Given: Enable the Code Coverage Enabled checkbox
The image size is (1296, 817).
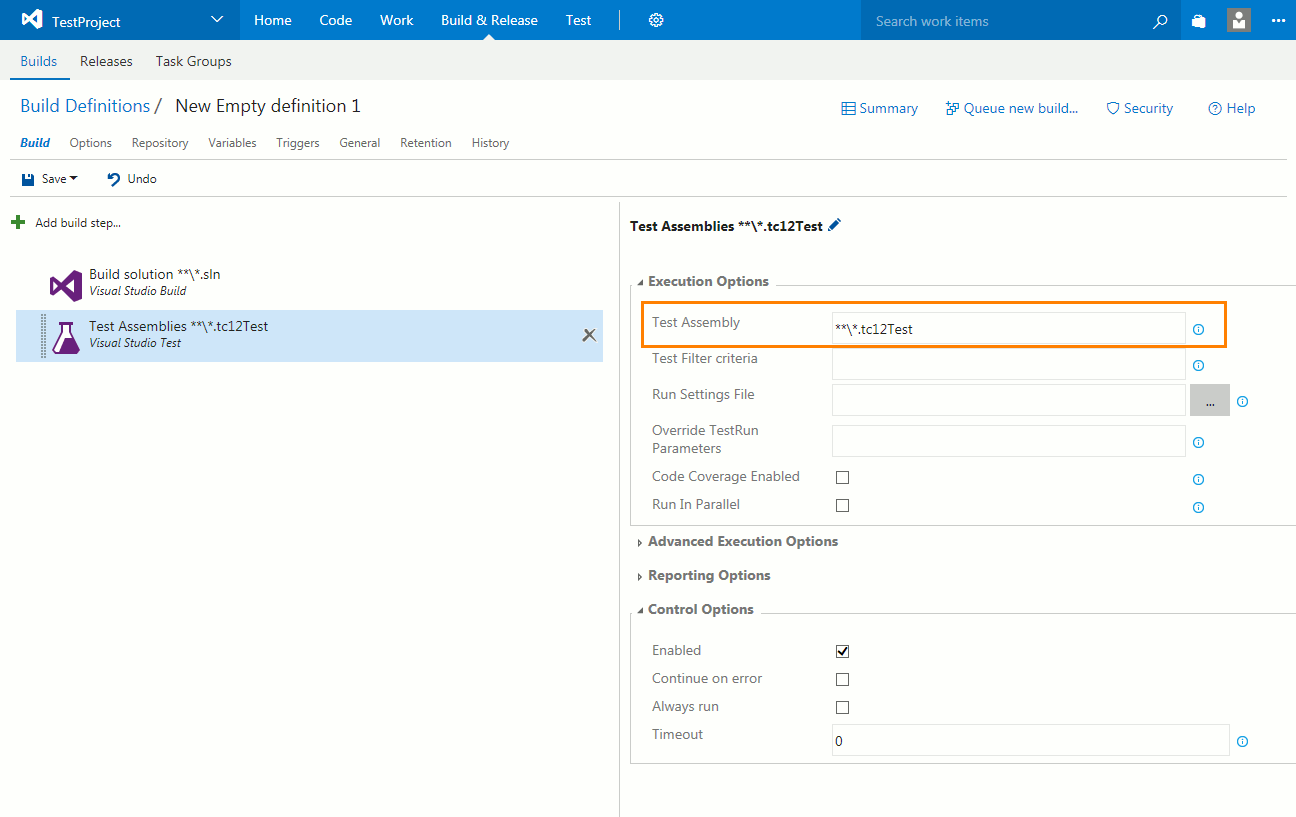Looking at the screenshot, I should (842, 478).
